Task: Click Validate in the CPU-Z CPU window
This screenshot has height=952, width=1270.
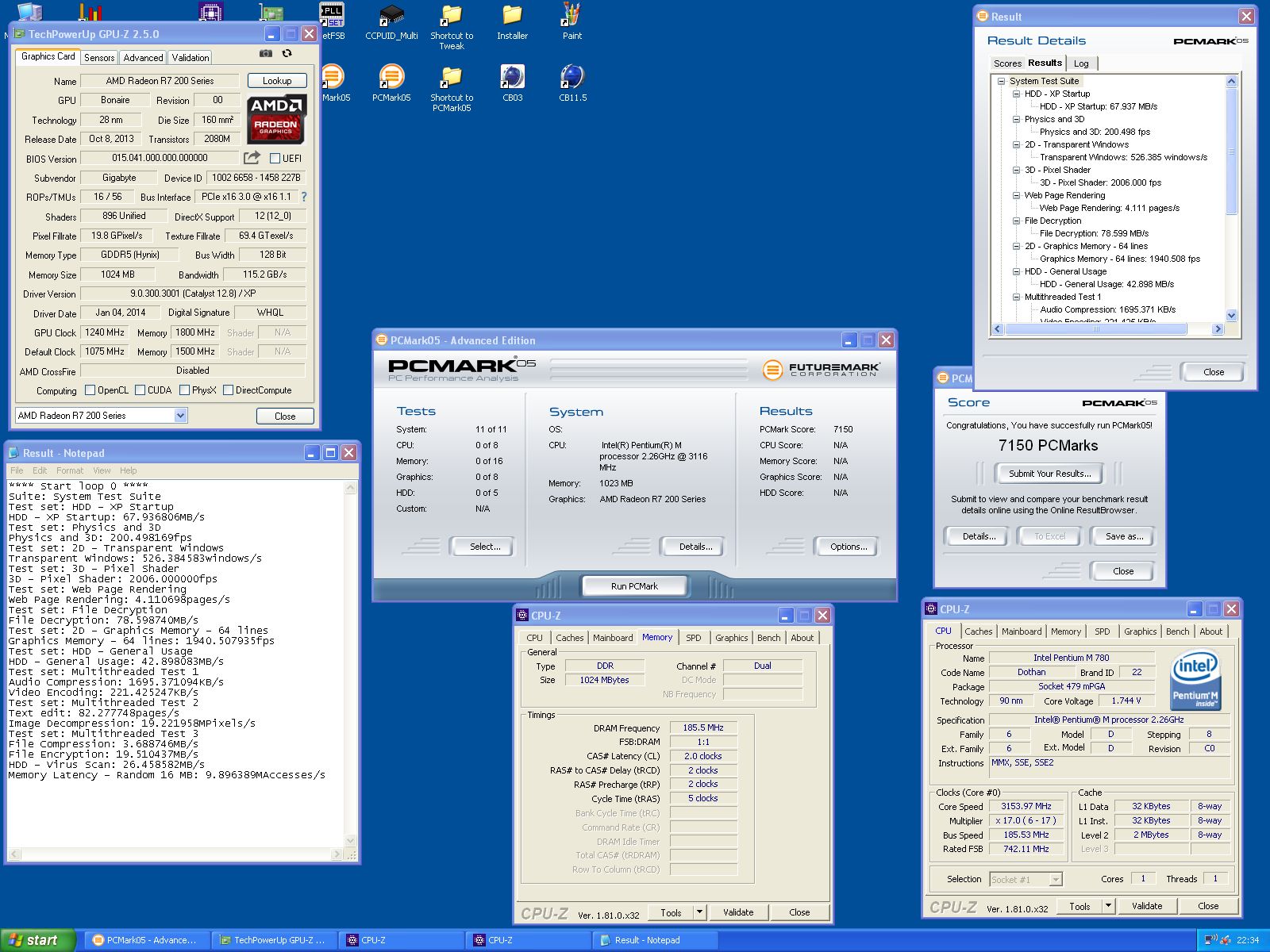Action: [1146, 905]
